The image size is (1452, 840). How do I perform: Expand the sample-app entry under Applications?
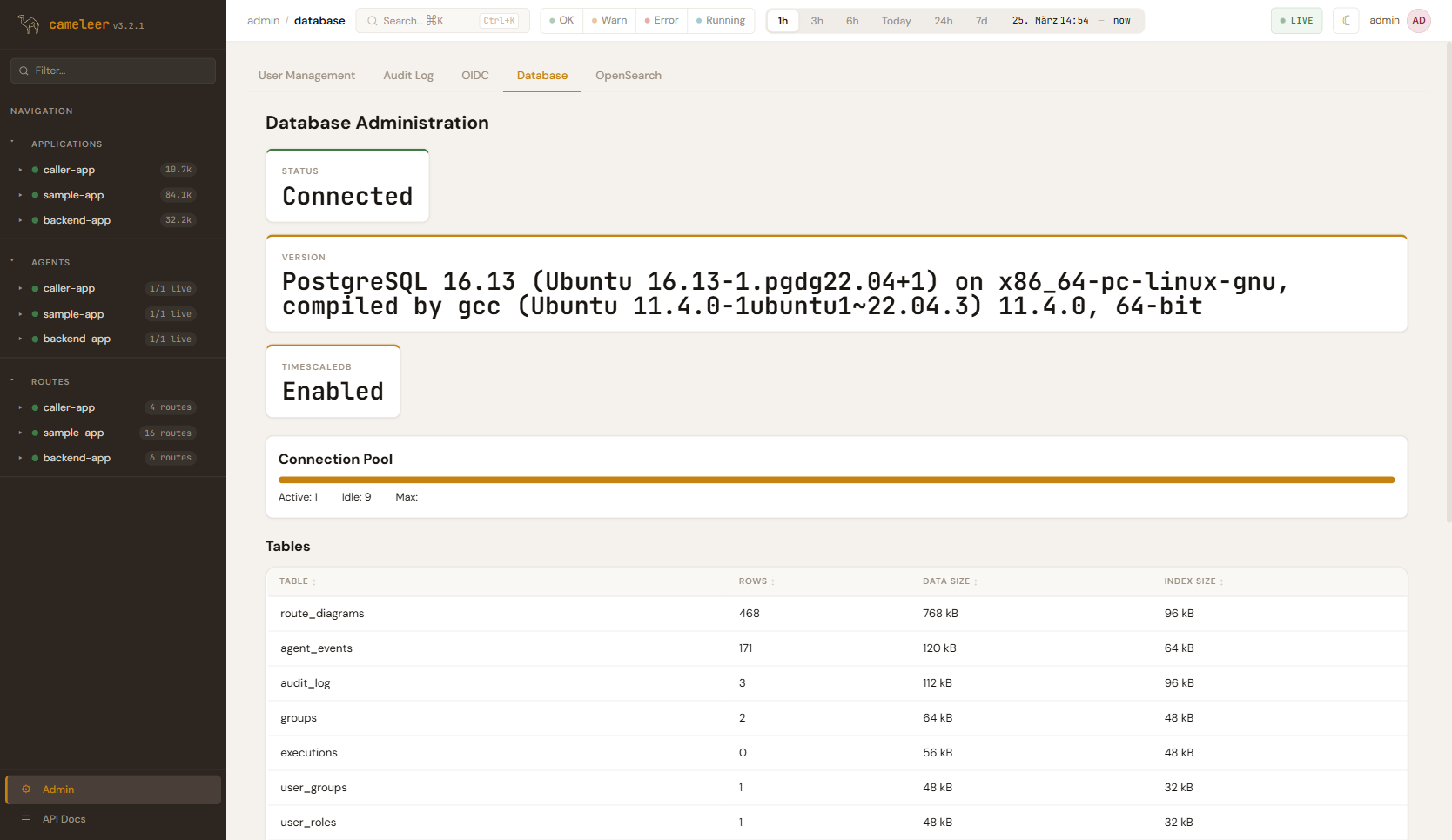(x=20, y=195)
